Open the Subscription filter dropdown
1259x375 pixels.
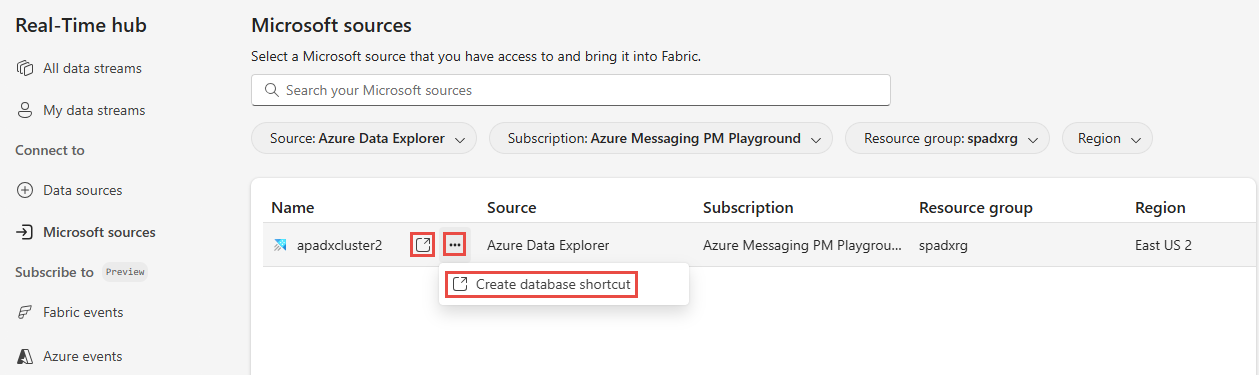(x=661, y=139)
